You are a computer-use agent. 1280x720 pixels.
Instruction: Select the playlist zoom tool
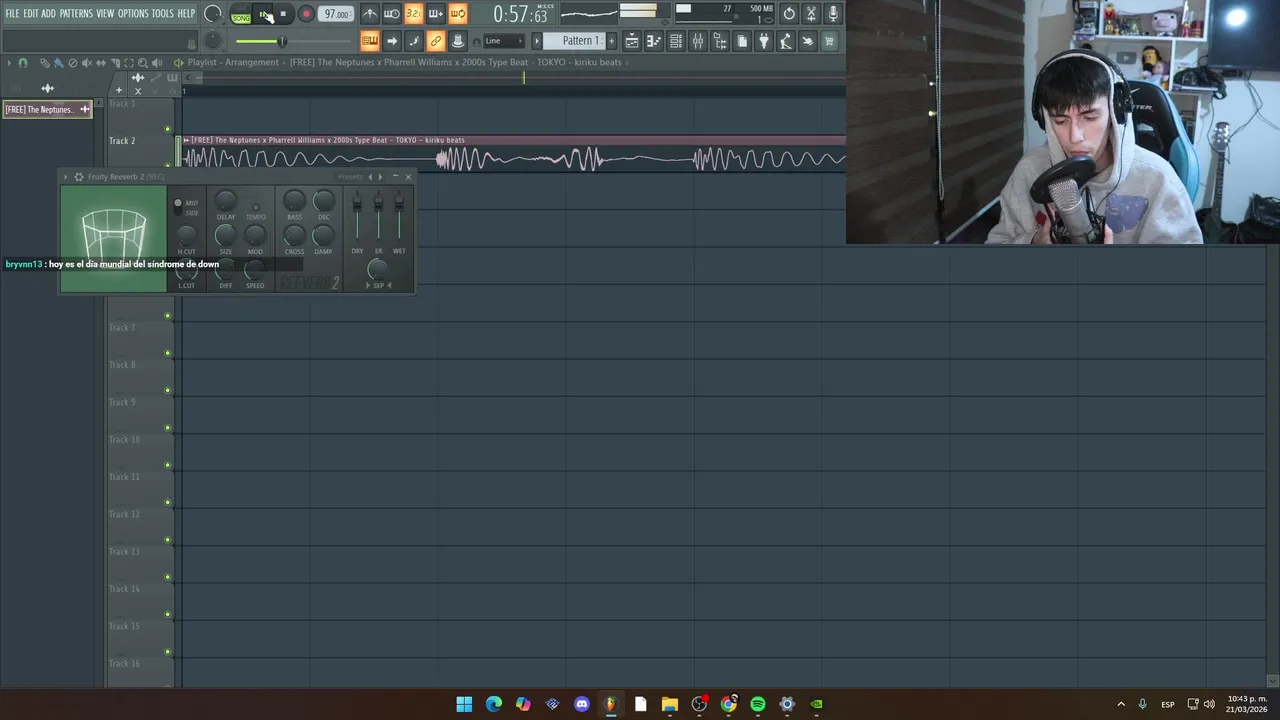click(142, 63)
